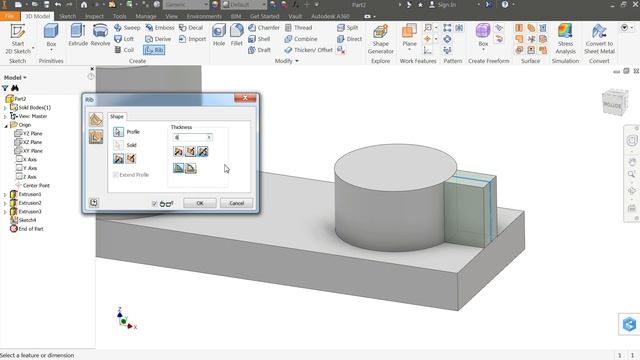Open Thickness value dropdown arrow

[x=209, y=138]
